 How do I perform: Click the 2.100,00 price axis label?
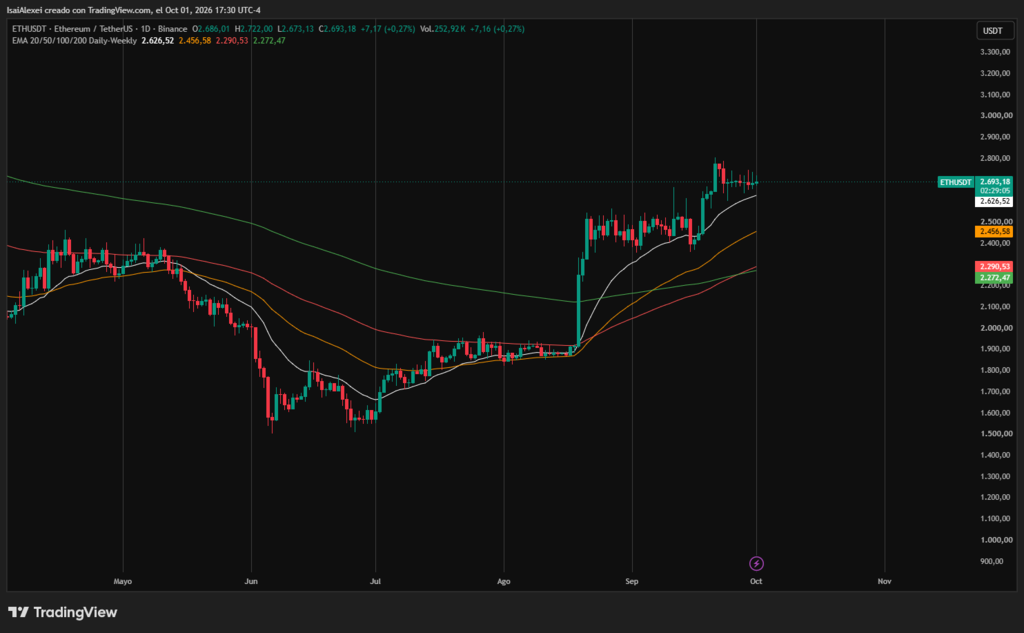(995, 306)
